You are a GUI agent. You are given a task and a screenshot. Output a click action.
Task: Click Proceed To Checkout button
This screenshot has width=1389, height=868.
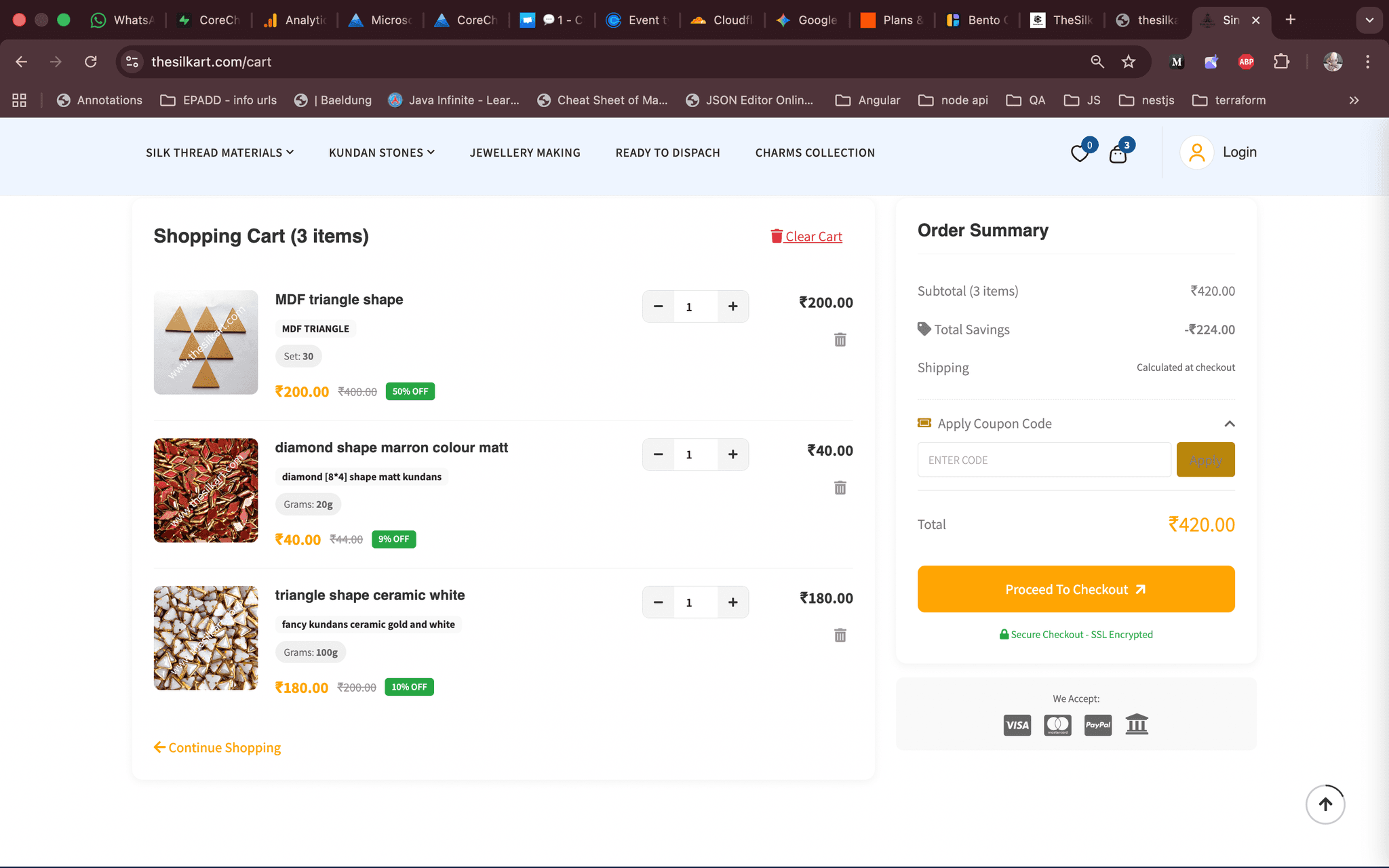[x=1076, y=589]
